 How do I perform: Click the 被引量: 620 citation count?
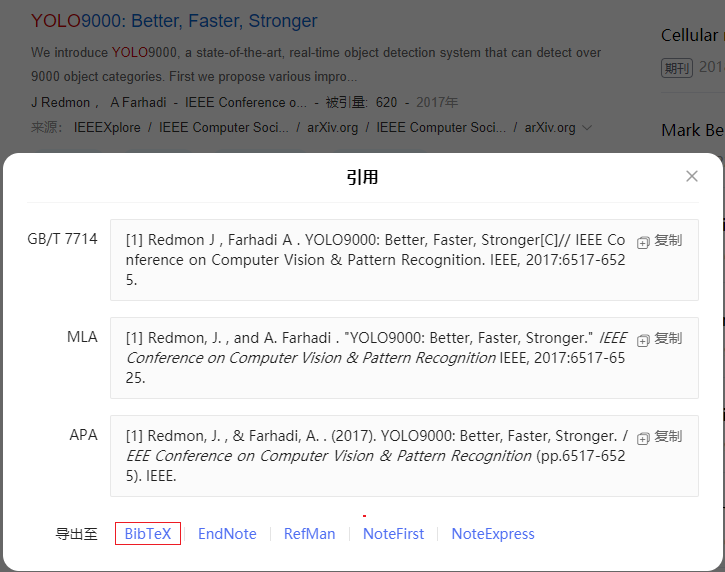tap(361, 102)
